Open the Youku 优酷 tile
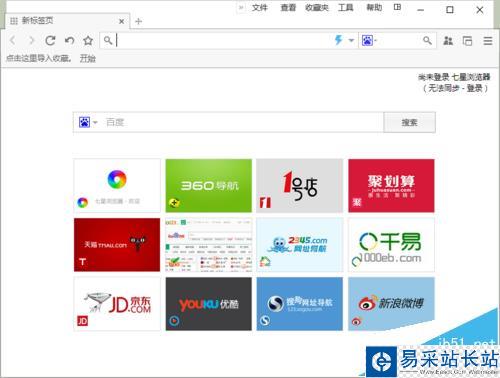The height and width of the screenshot is (378, 500). [x=209, y=304]
